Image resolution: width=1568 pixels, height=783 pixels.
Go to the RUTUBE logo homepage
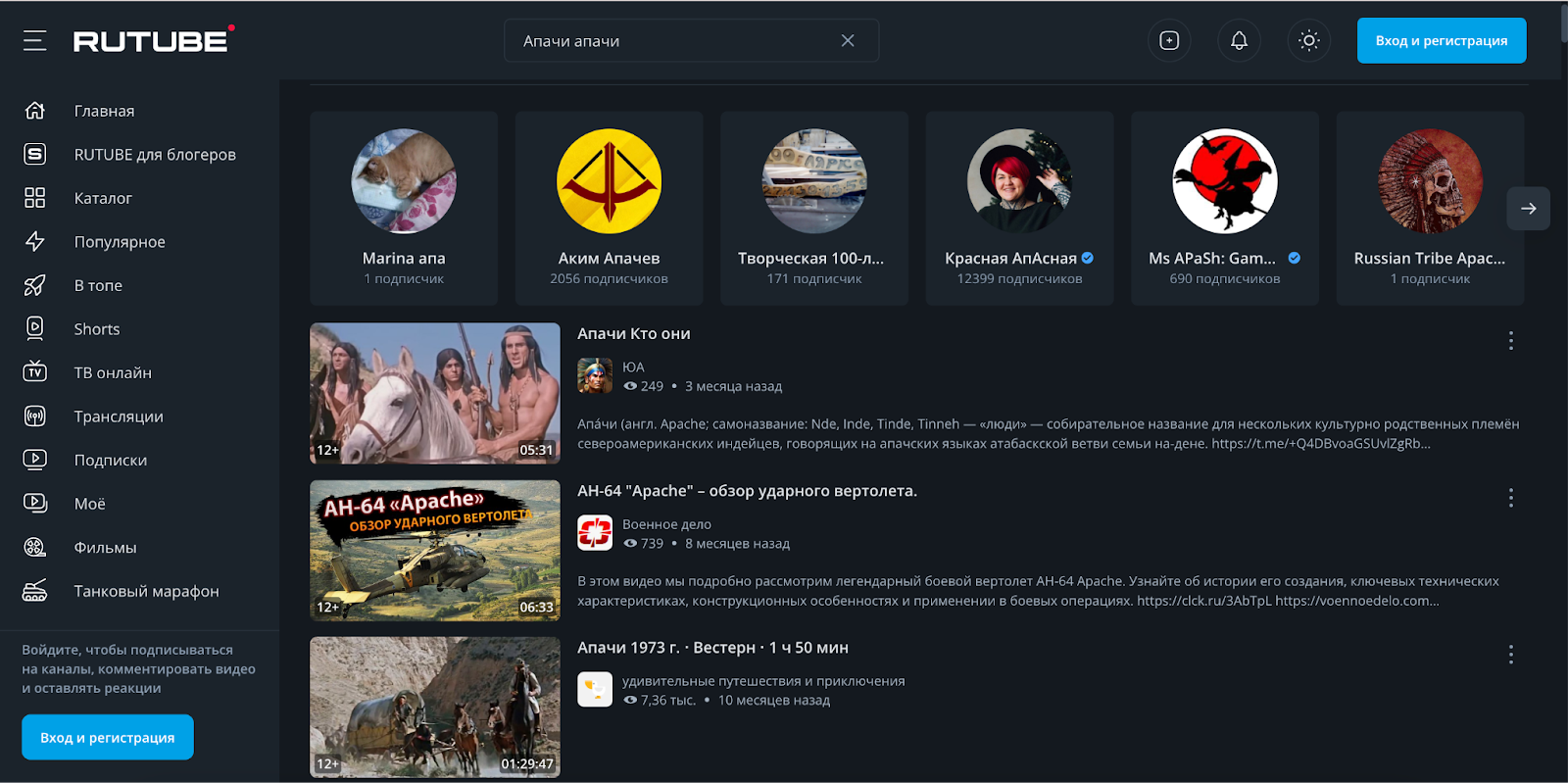tap(154, 40)
